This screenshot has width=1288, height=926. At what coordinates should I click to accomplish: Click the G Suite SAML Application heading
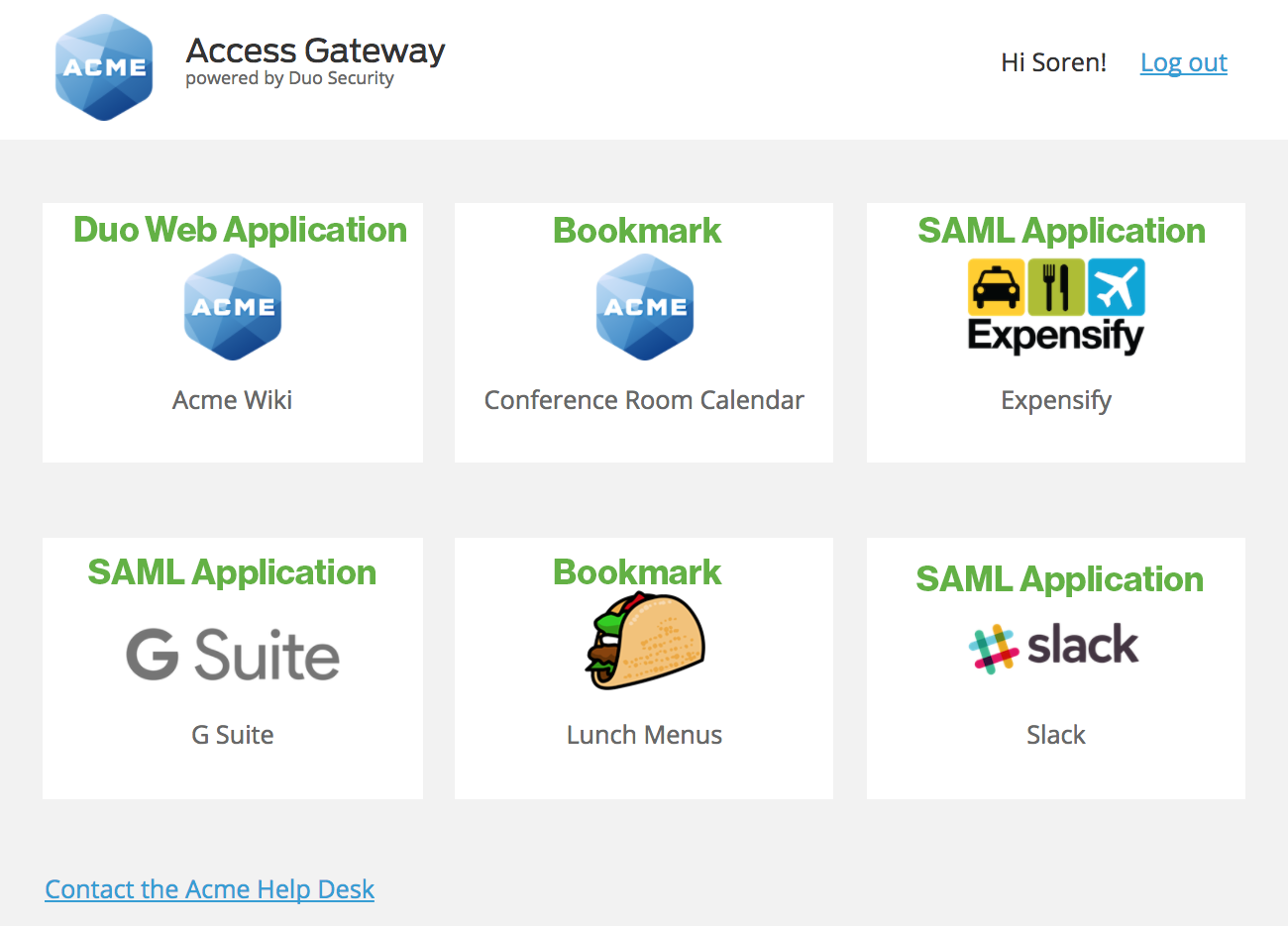(x=233, y=571)
